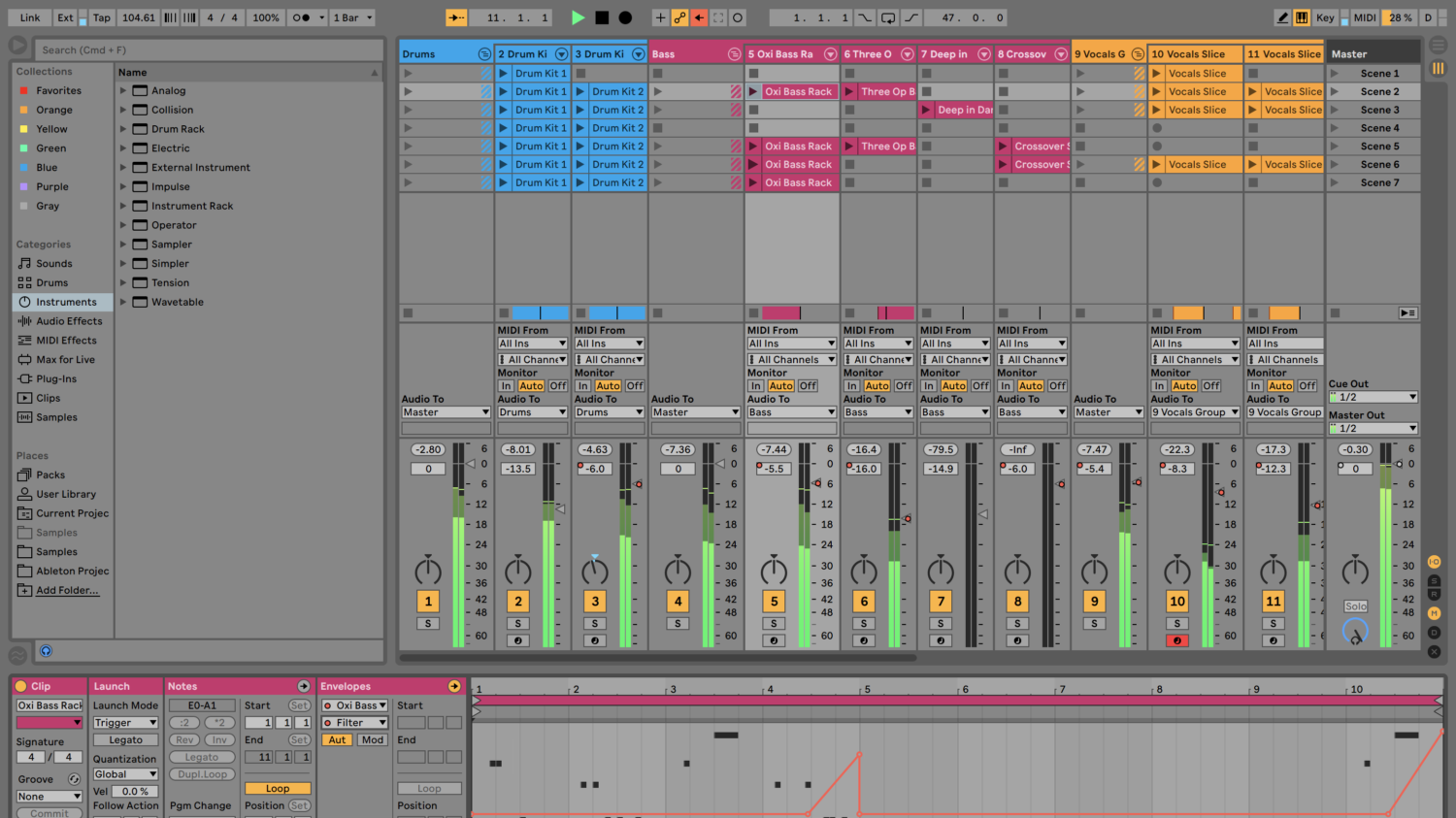
Task: Open the Launch Mode Trigger dropdown
Action: (x=125, y=723)
